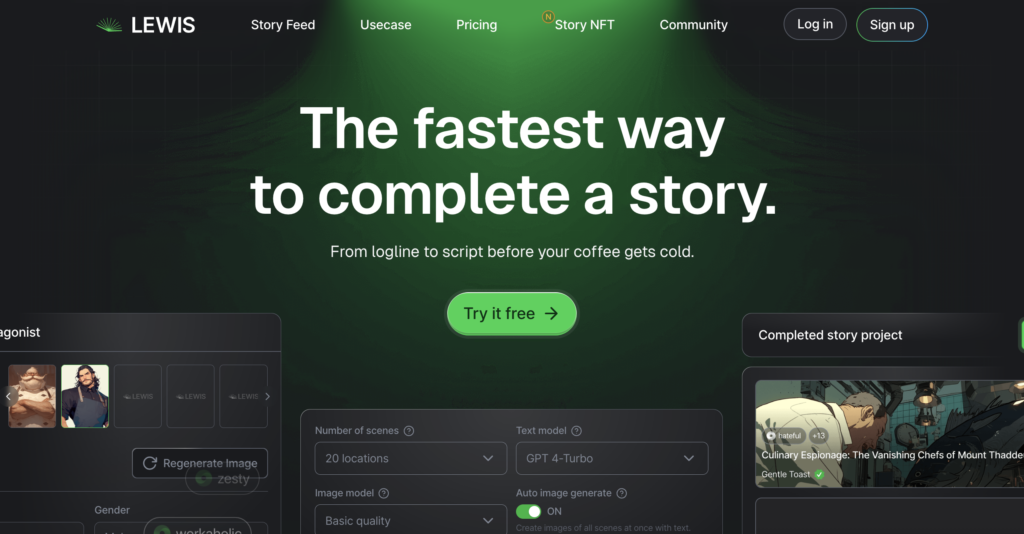The image size is (1024, 534).
Task: Open the GPT 4-Turbo text model dropdown
Action: click(x=612, y=458)
